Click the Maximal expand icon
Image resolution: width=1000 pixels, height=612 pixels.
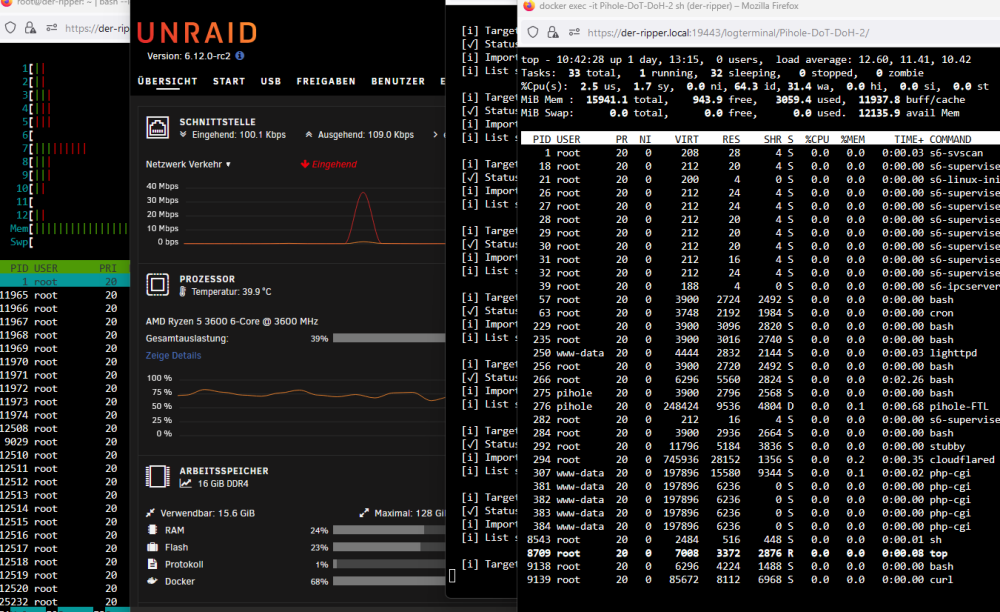point(364,513)
